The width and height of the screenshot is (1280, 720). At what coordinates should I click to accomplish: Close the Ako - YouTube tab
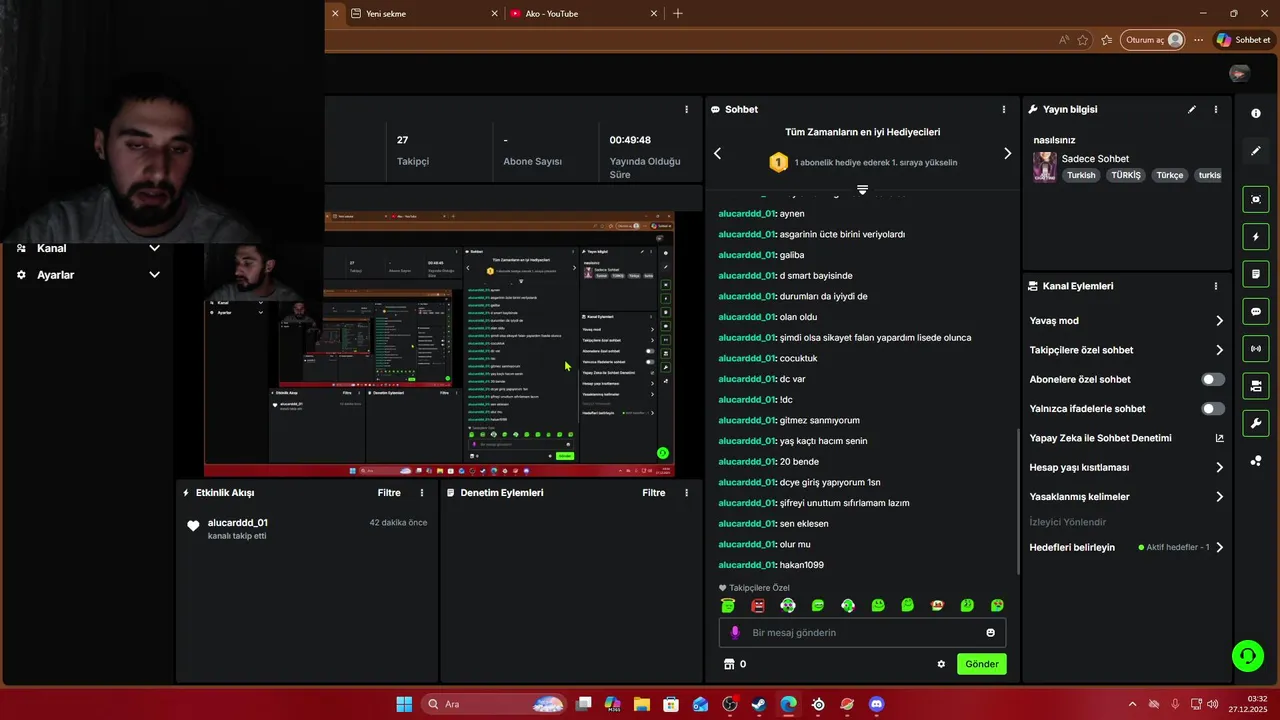tap(654, 14)
